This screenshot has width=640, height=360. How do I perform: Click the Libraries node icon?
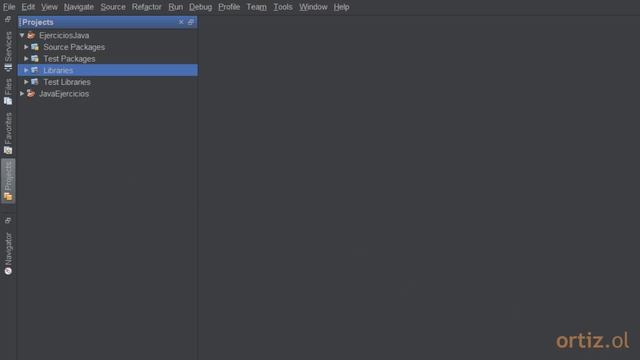[35, 70]
